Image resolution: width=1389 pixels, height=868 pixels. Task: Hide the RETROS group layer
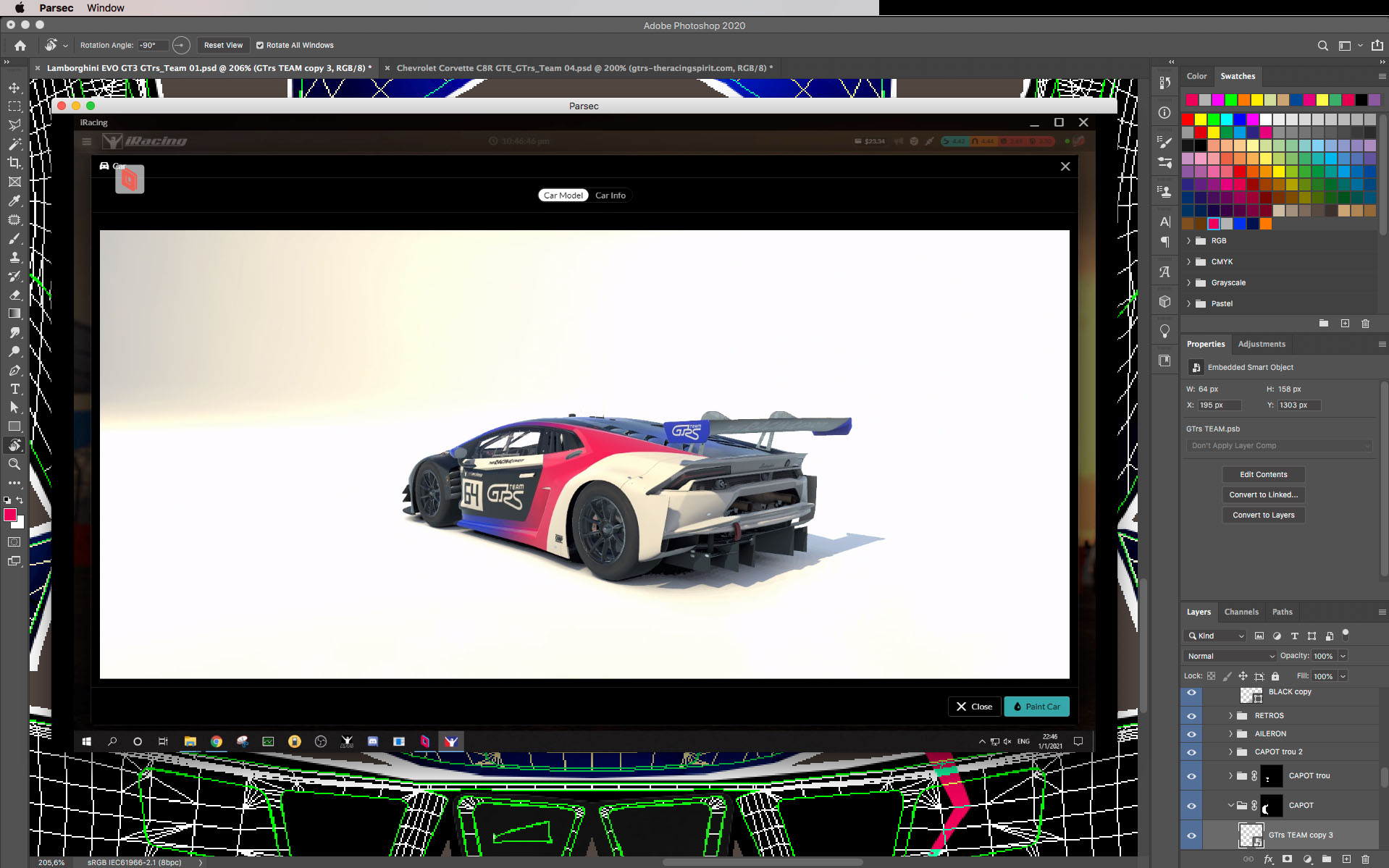point(1191,715)
